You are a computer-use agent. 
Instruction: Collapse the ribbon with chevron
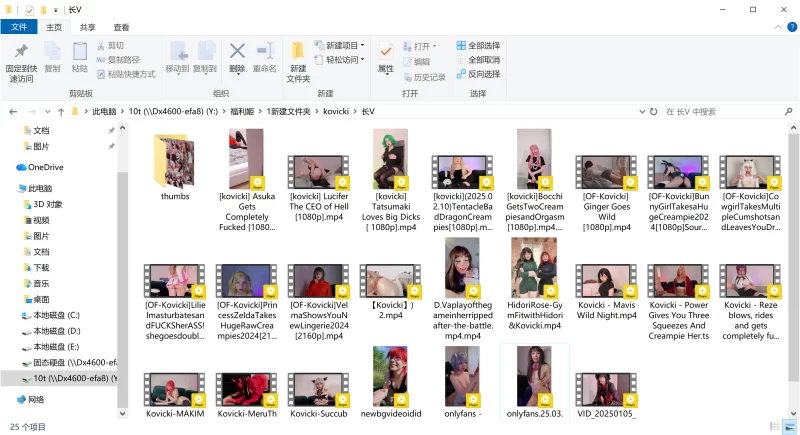tap(778, 27)
